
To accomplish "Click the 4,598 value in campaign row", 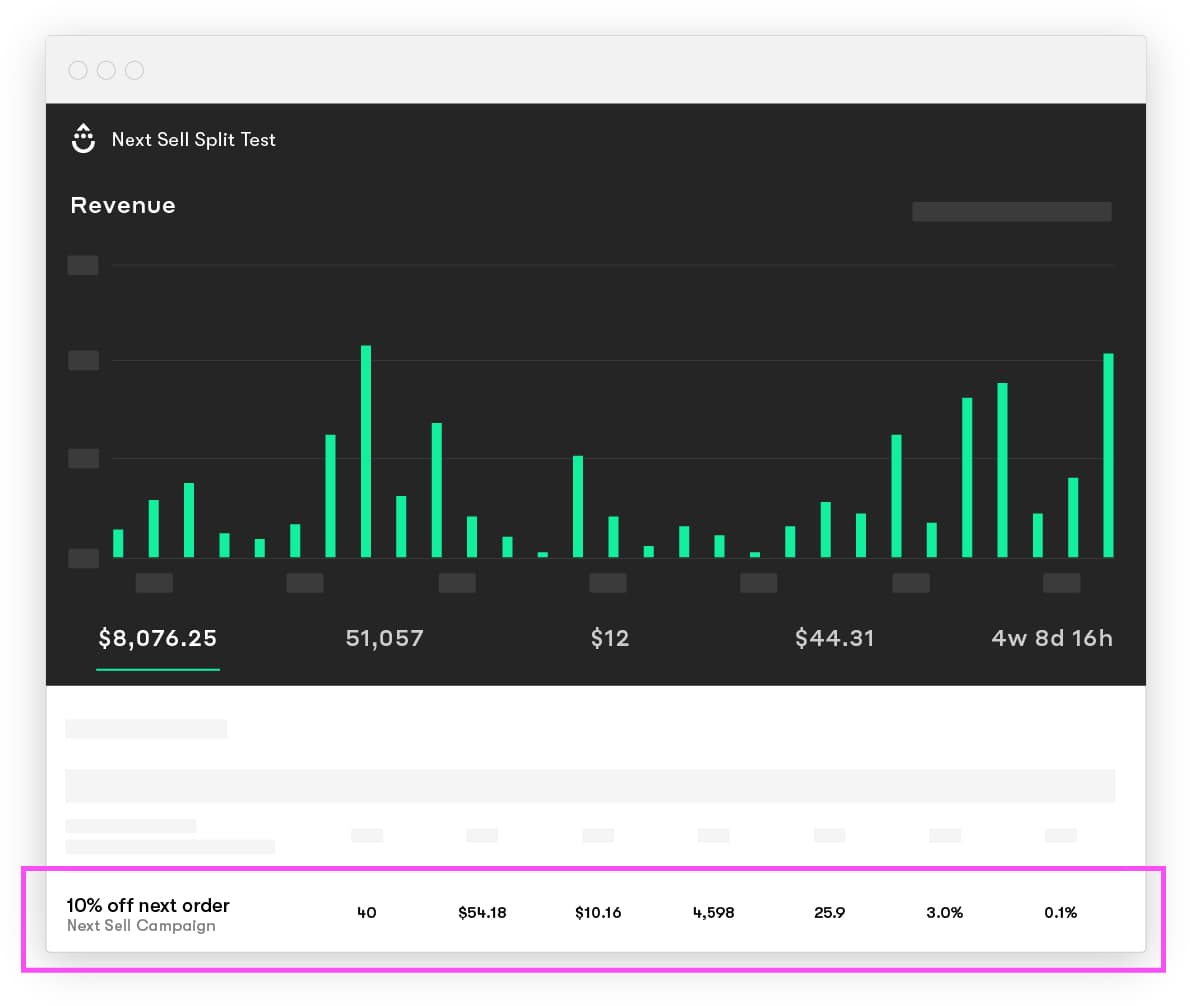I will point(714,912).
